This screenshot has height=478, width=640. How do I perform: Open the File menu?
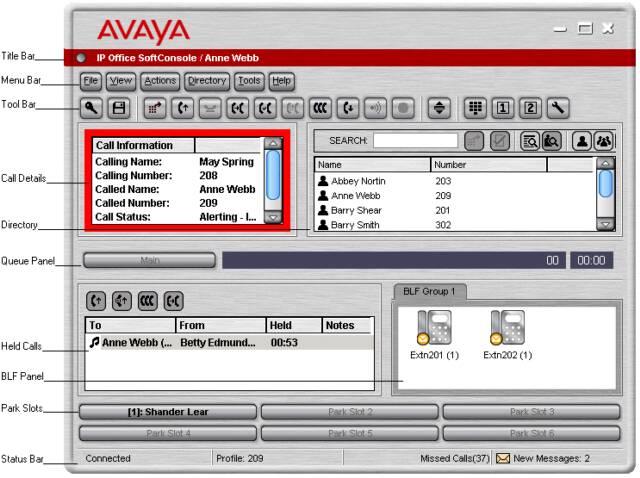91,81
